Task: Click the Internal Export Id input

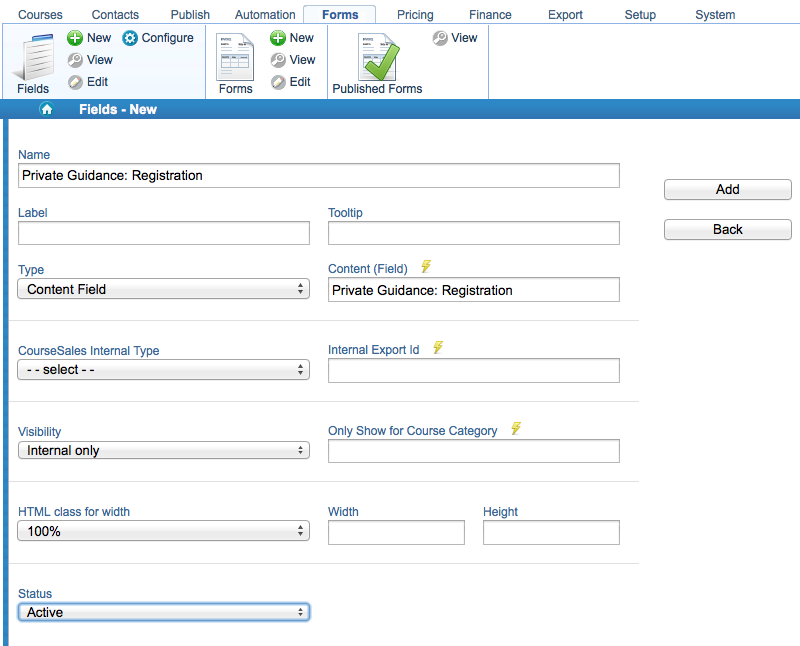Action: point(474,370)
